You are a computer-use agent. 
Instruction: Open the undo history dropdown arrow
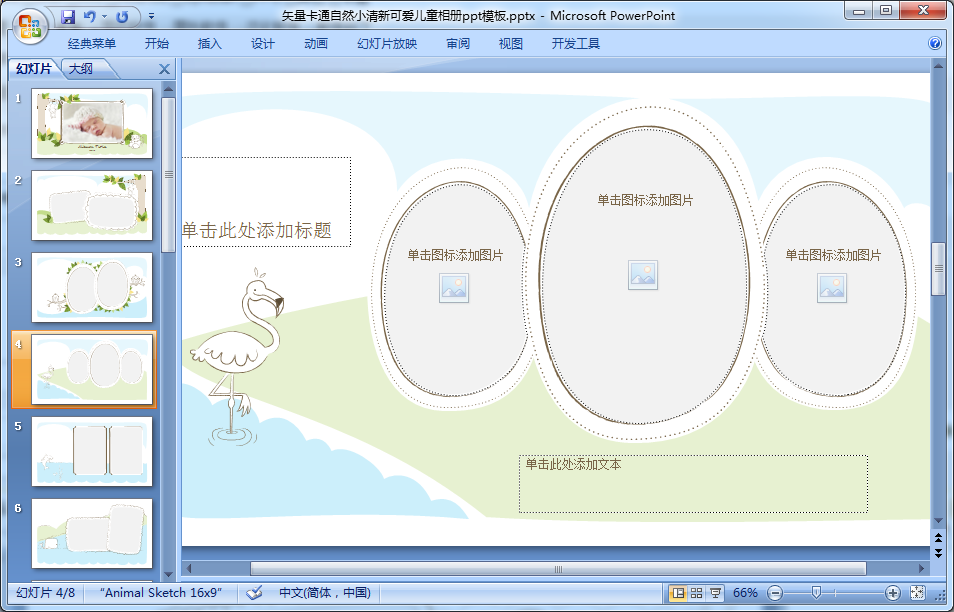(105, 16)
